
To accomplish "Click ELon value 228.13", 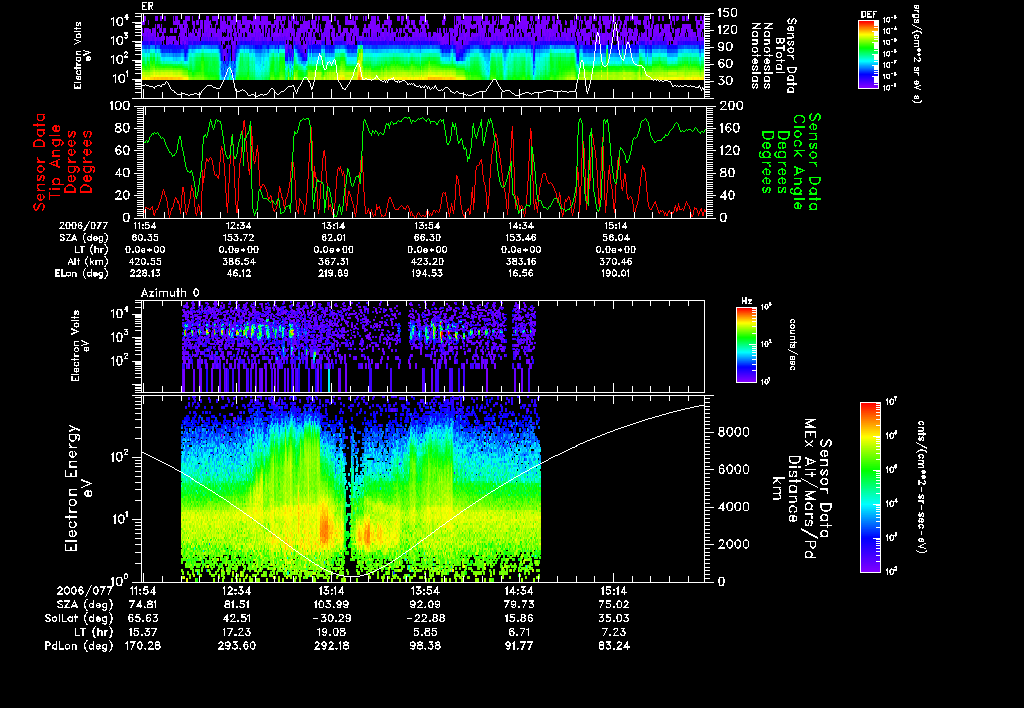I will point(144,273).
